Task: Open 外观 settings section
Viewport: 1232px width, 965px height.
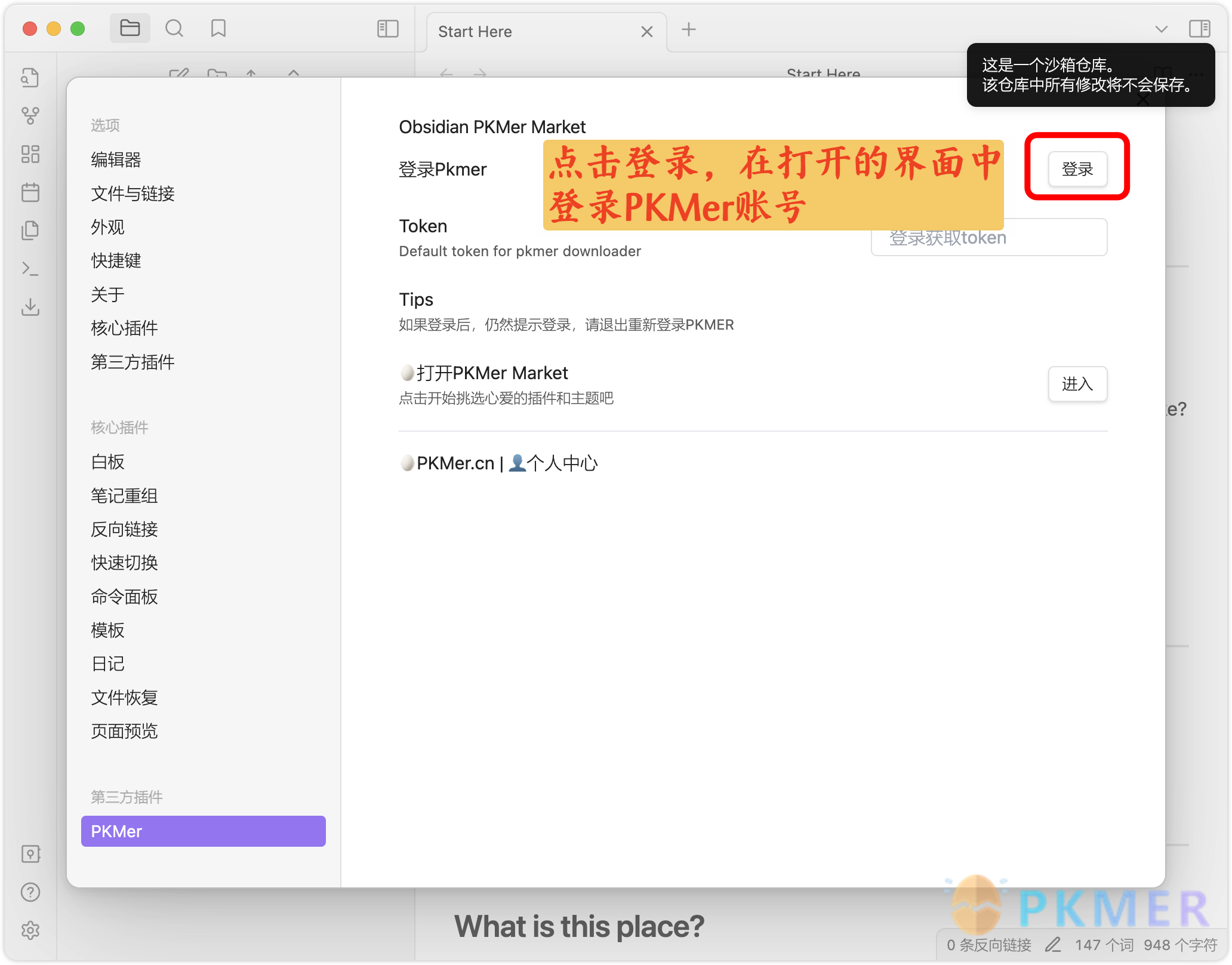Action: coord(204,227)
